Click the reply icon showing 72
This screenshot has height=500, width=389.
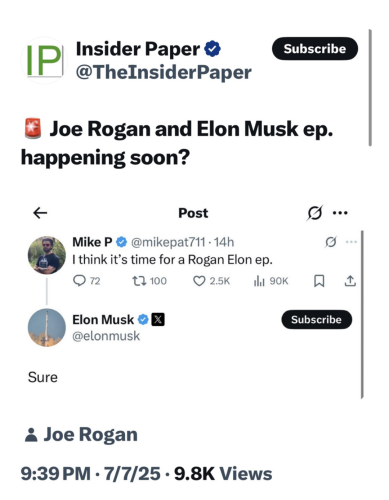(x=79, y=281)
